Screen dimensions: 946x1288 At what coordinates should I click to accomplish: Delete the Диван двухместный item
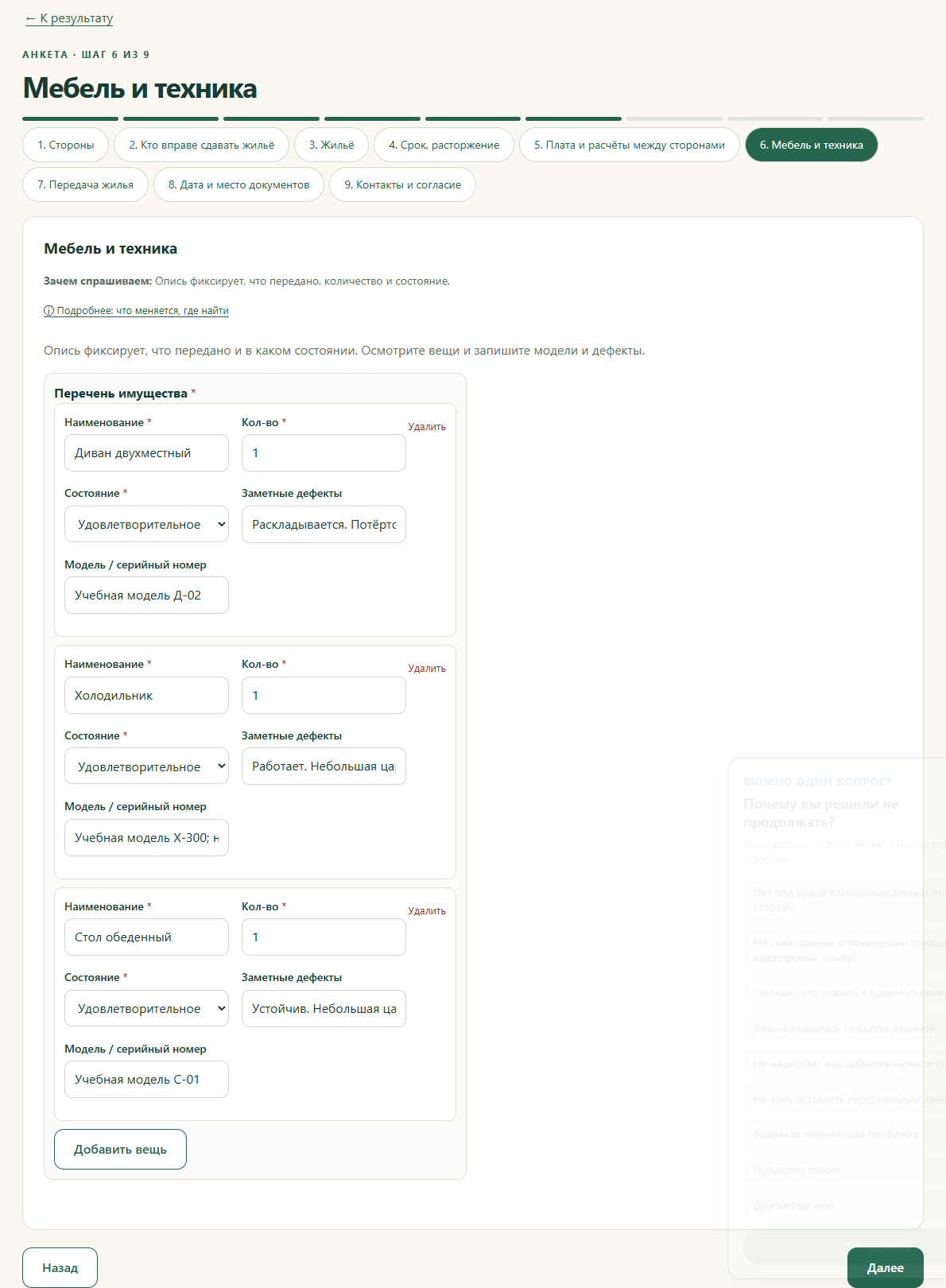coord(427,427)
